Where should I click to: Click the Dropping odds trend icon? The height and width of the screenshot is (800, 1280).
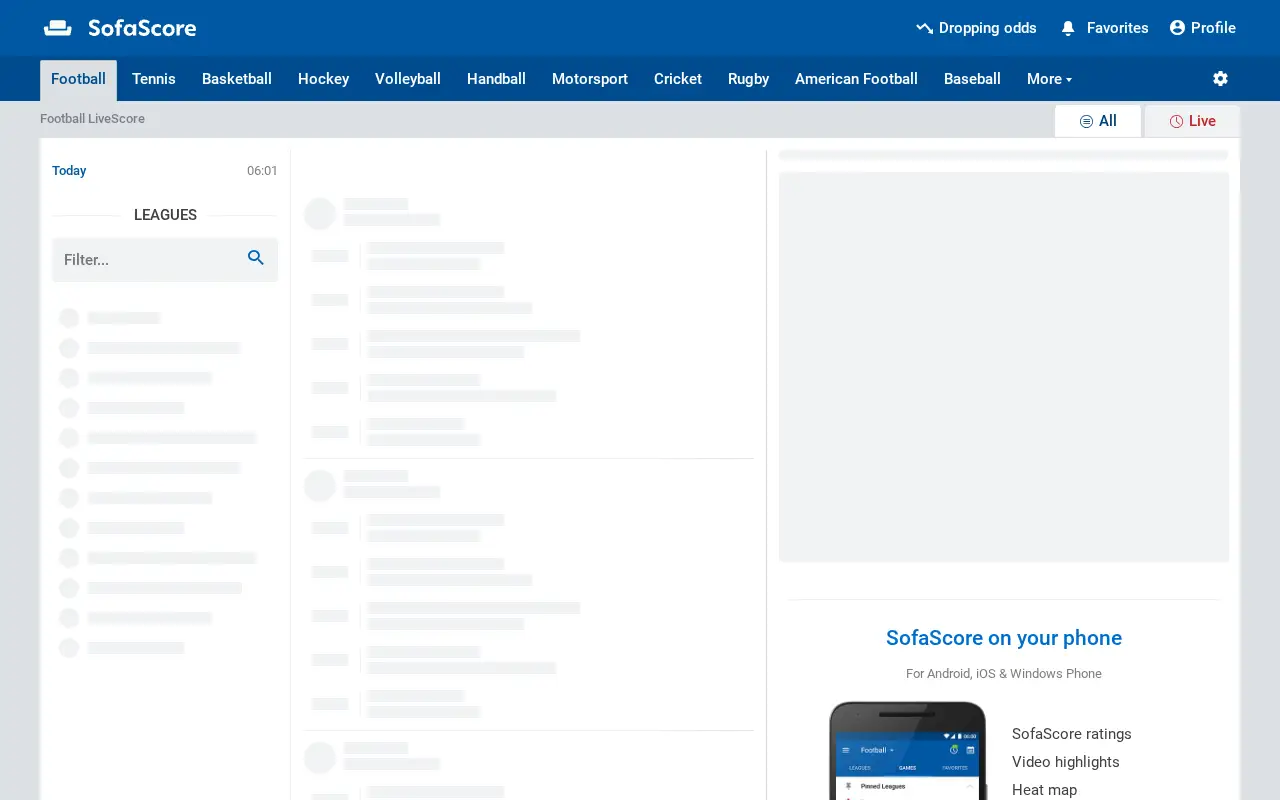pos(924,28)
